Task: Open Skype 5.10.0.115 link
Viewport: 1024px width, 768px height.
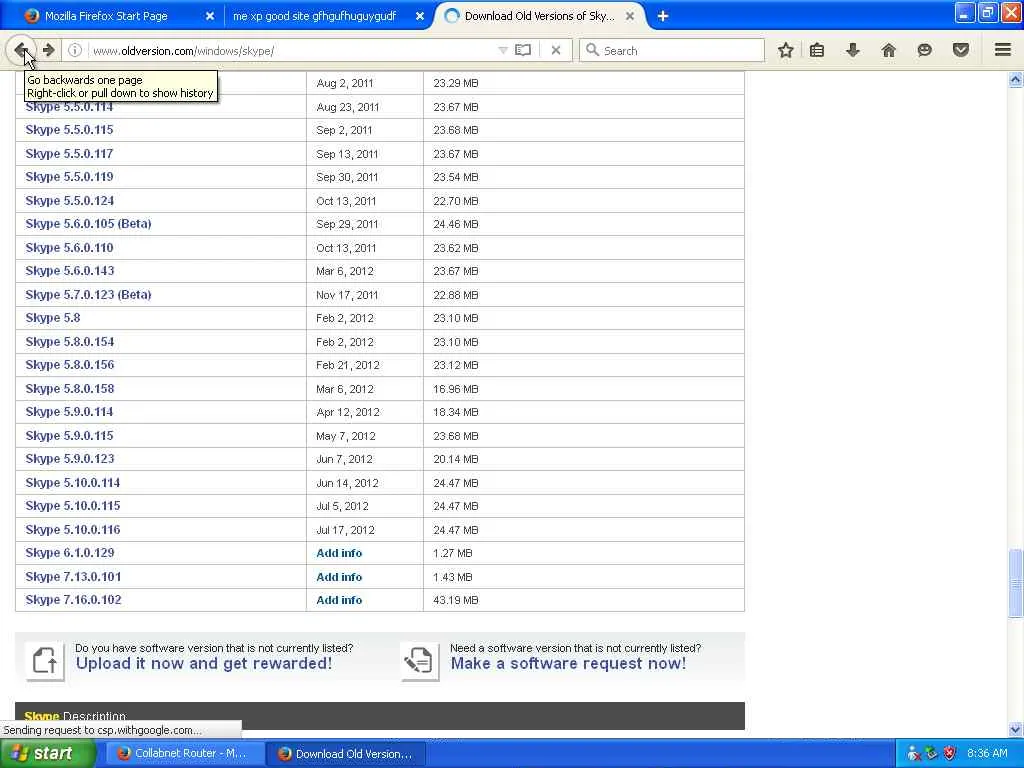Action: [72, 506]
